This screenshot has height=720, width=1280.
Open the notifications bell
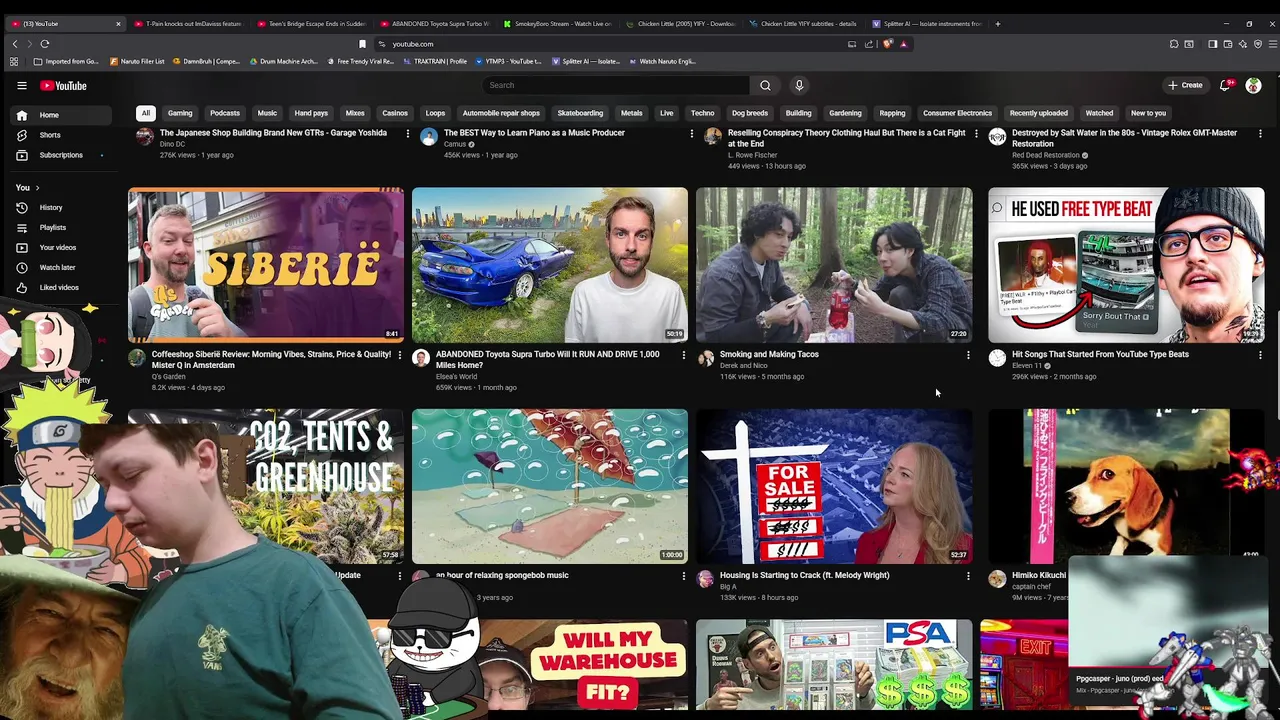coord(1225,85)
